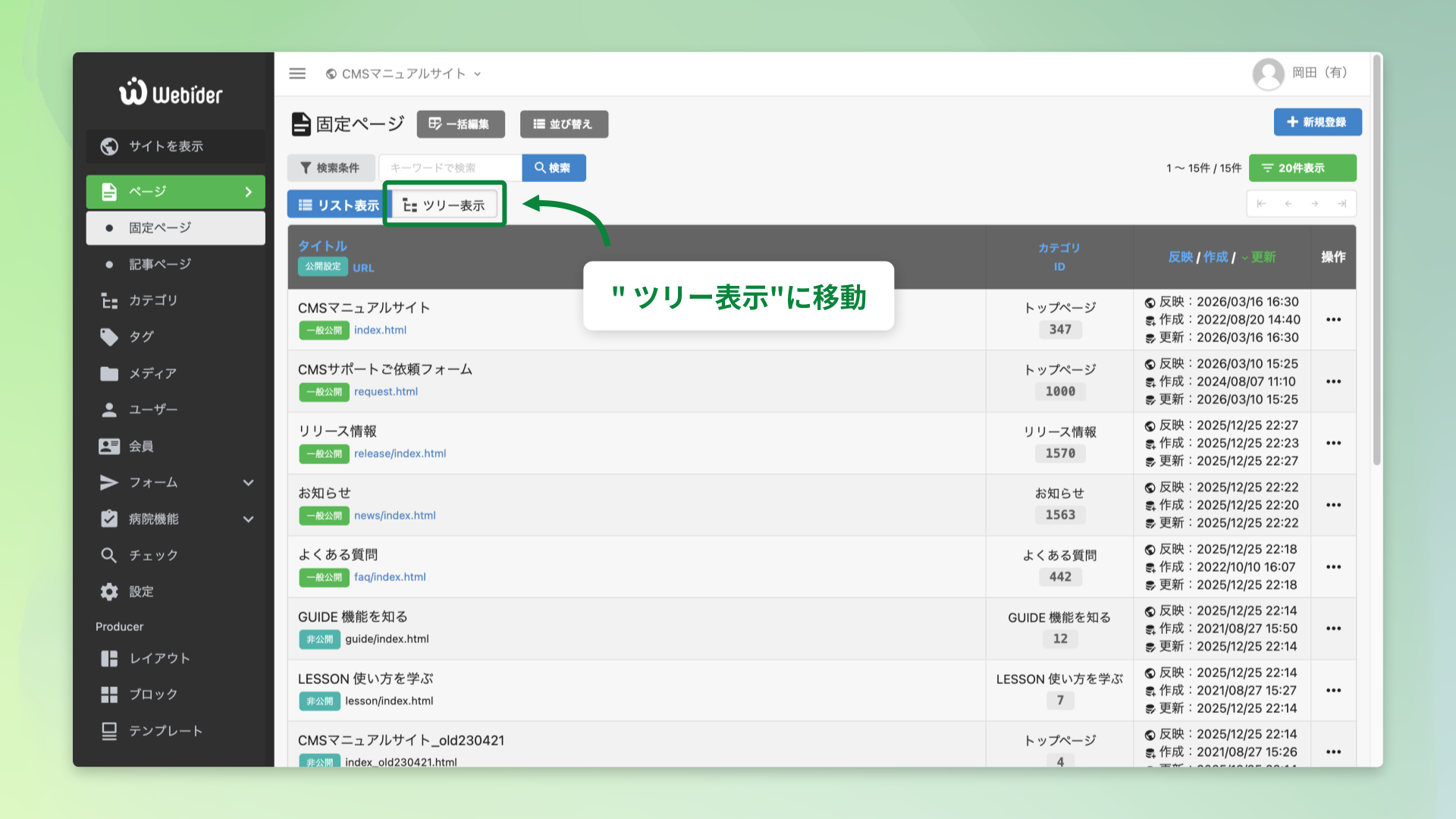Viewport: 1456px width, 819px height.
Task: Go to last page pagination icon
Action: (1341, 203)
